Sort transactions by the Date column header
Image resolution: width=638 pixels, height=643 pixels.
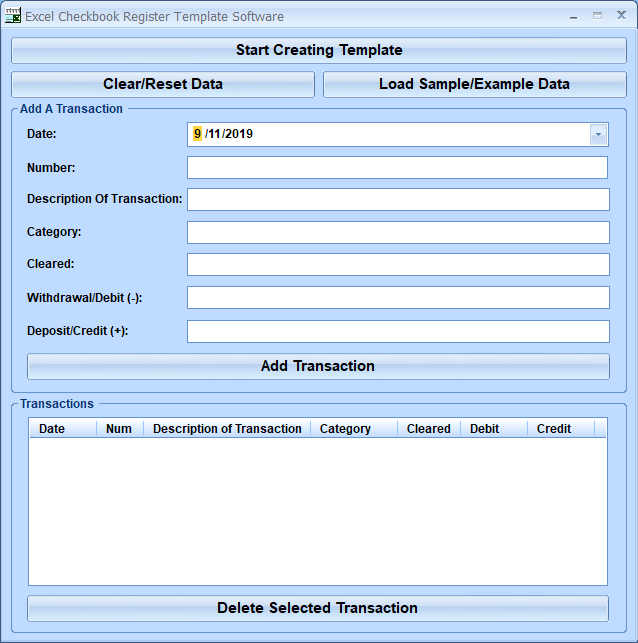63,429
